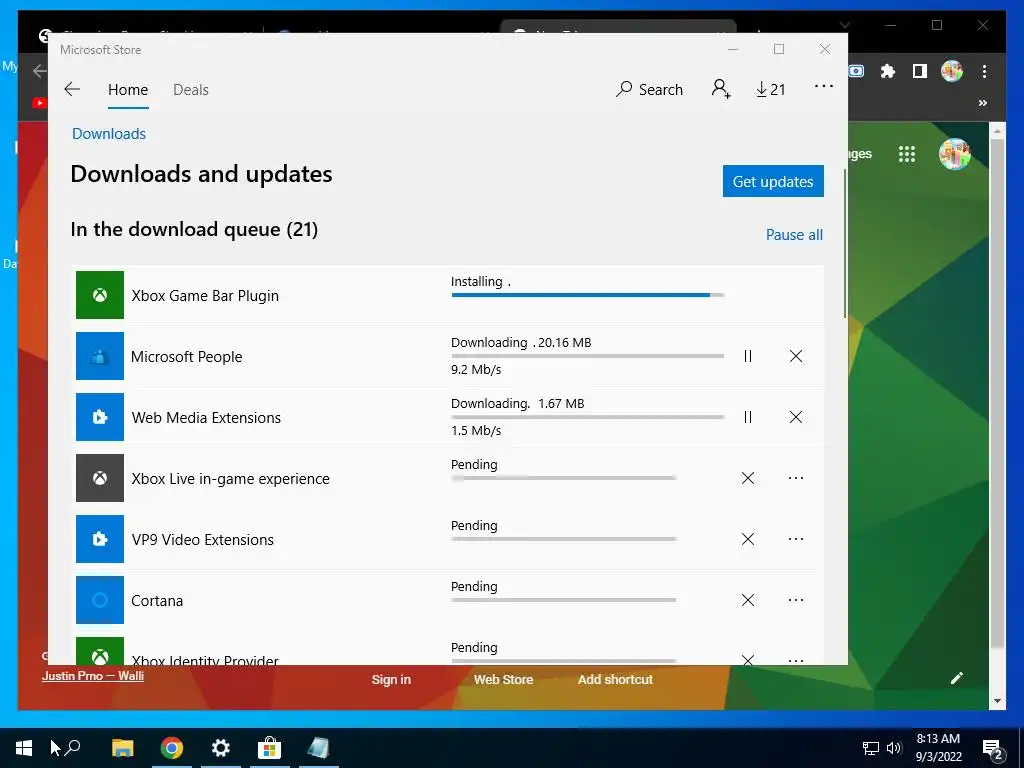
Task: Click the Xbox Game Bar Plugin icon
Action: tap(100, 295)
